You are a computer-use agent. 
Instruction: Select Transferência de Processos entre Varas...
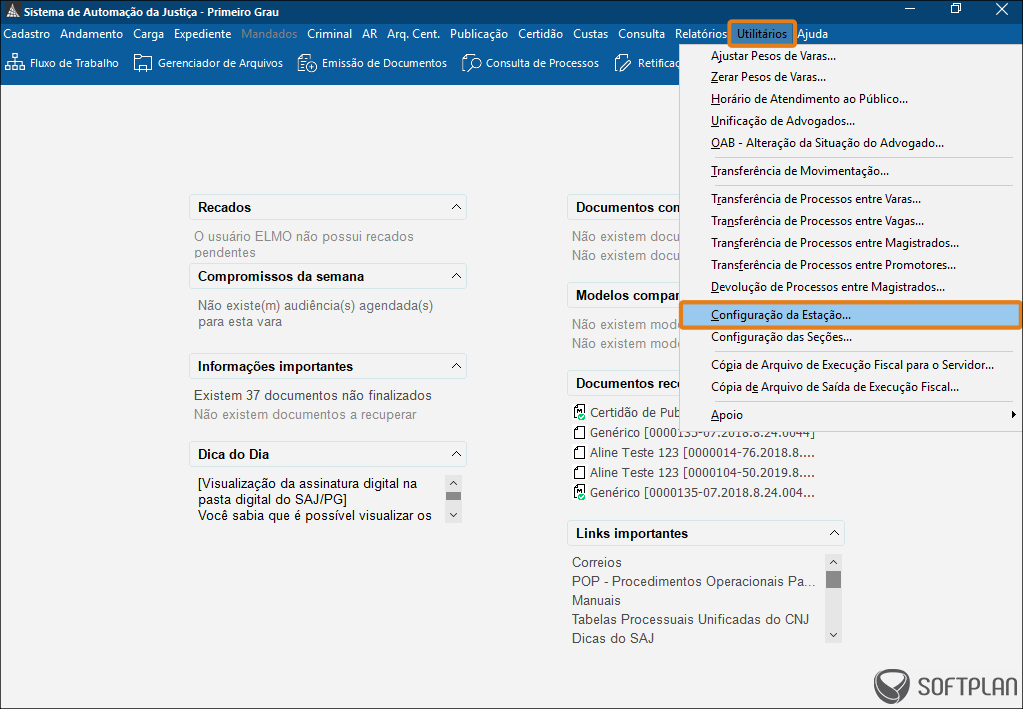point(816,199)
